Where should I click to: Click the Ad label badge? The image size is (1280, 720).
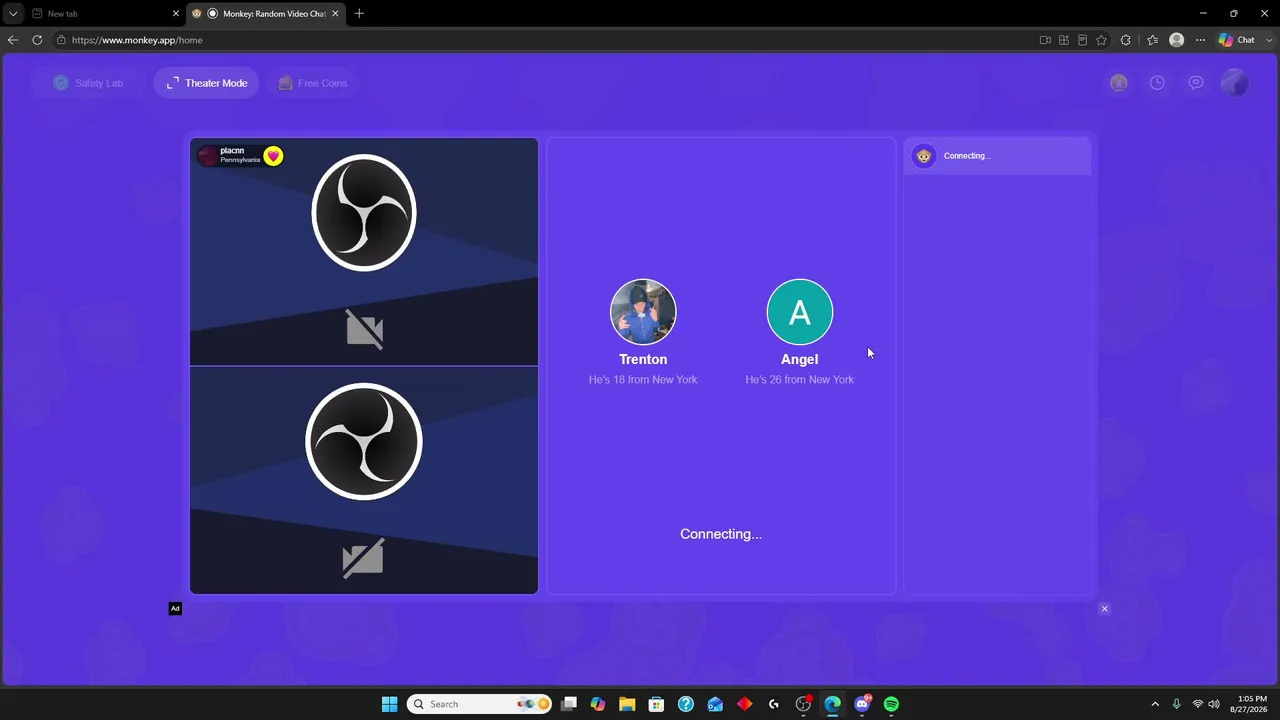[175, 608]
